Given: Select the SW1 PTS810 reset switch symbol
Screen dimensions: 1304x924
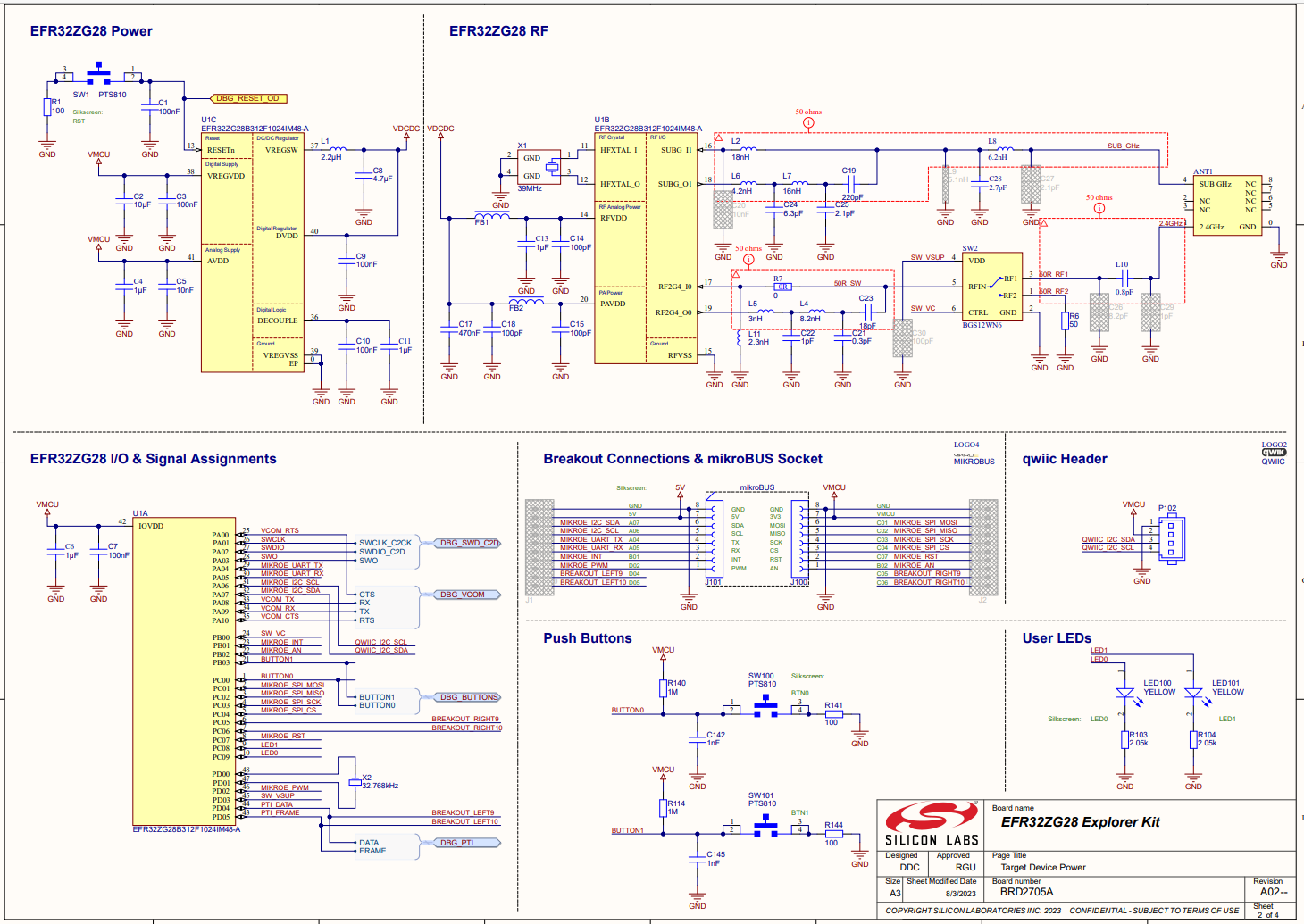Looking at the screenshot, I should 98,73.
